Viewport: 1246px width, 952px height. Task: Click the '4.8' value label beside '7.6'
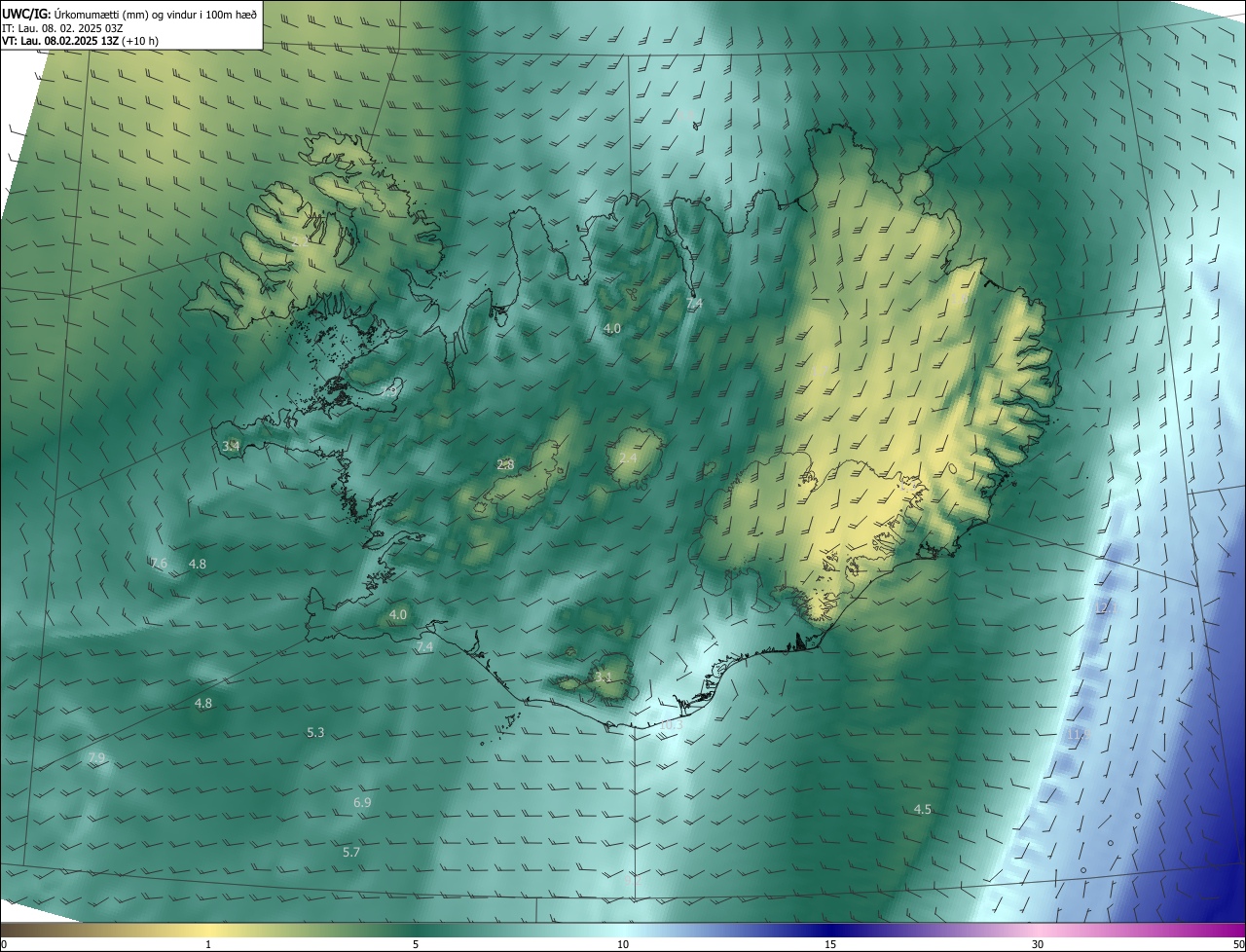pos(198,564)
